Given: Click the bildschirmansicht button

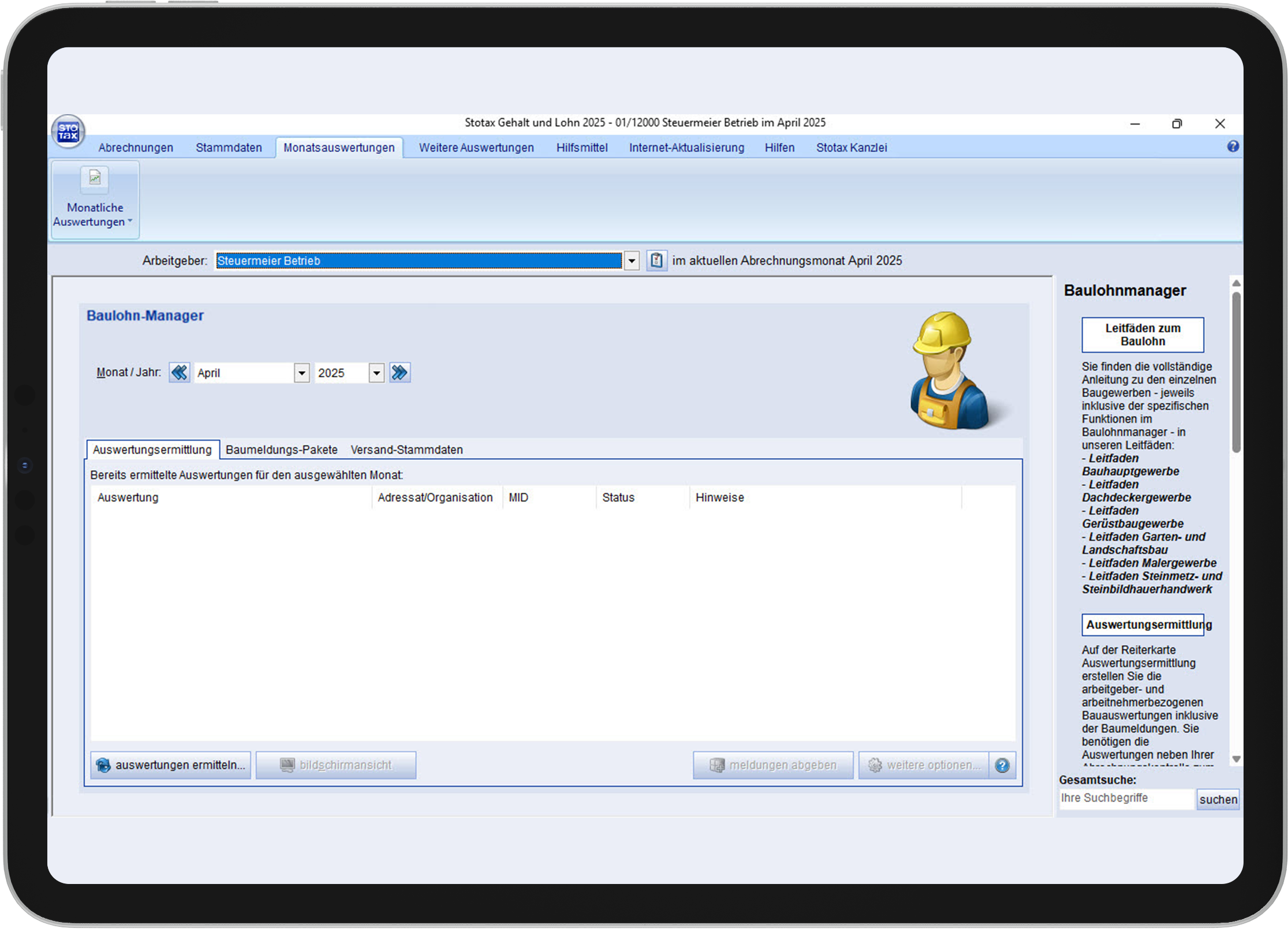Looking at the screenshot, I should [336, 765].
